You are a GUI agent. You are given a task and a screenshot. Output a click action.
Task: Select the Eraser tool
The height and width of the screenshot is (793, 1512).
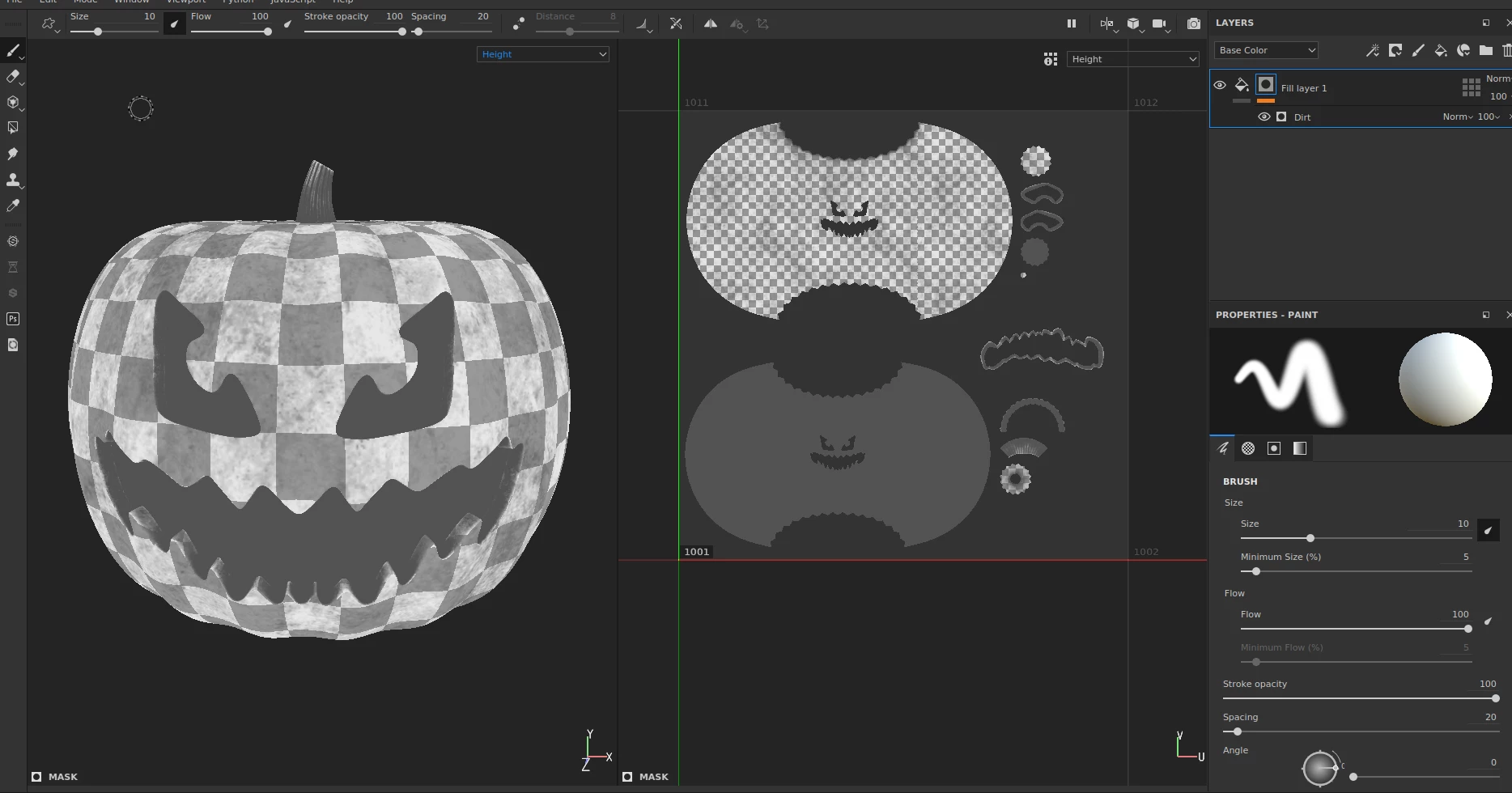pyautogui.click(x=13, y=76)
